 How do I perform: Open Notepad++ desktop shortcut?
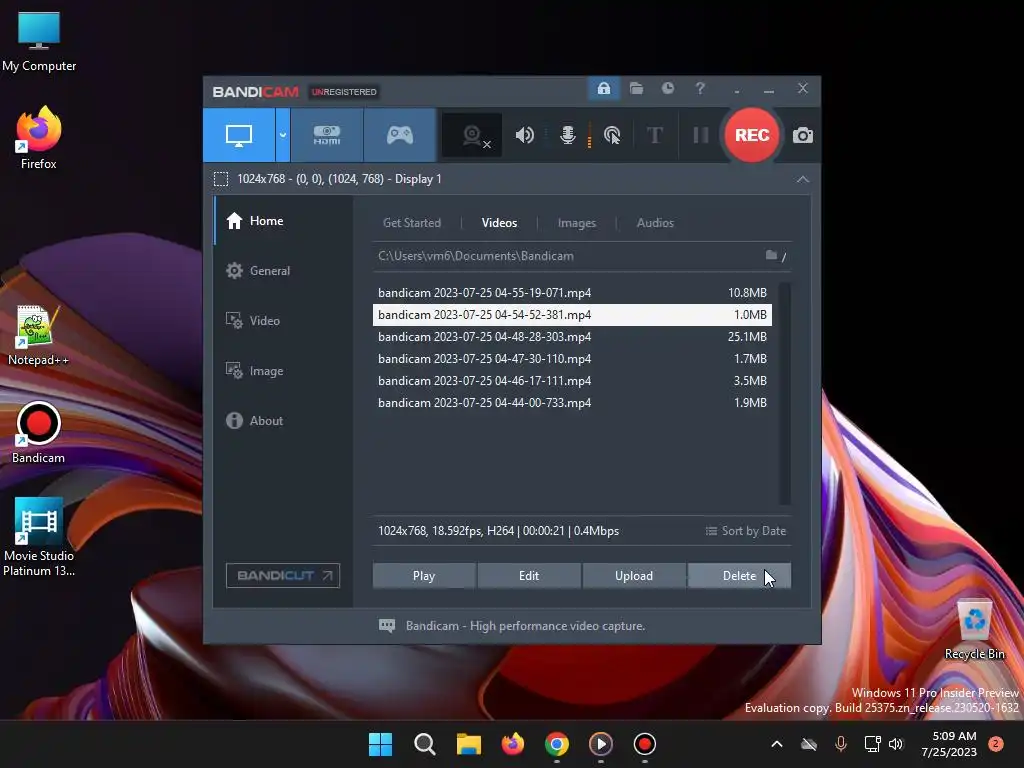tap(38, 335)
